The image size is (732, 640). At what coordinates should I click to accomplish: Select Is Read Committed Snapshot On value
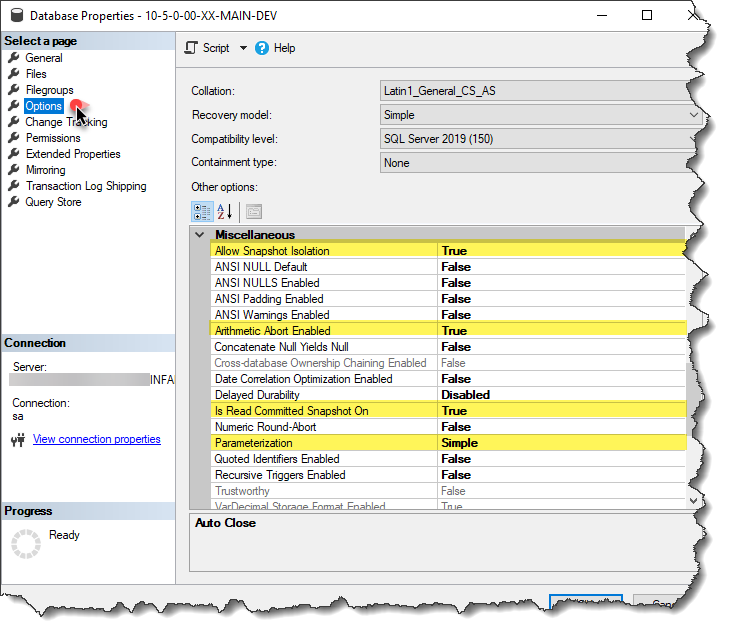562,411
